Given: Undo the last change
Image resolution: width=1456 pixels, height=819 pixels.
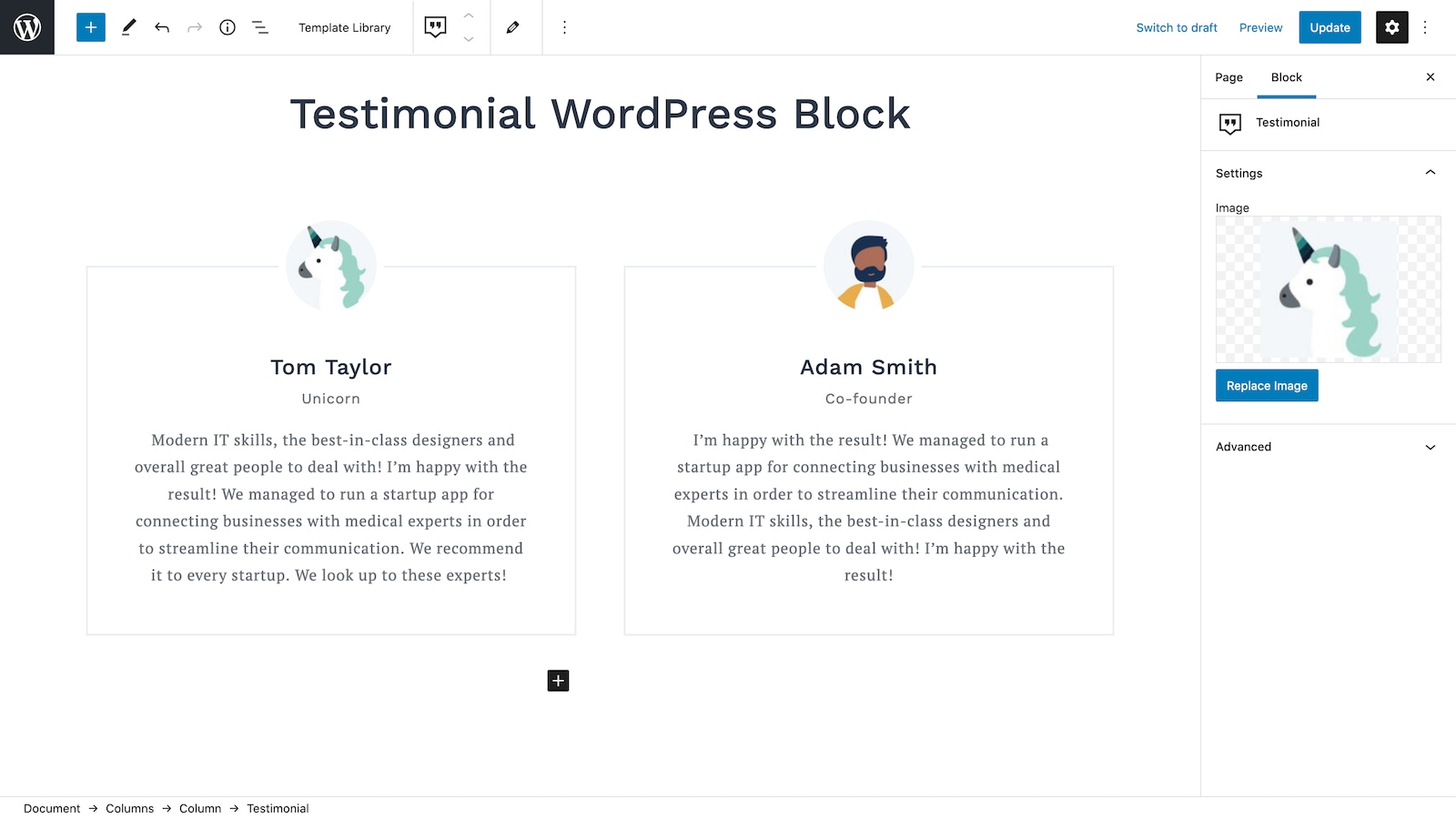Looking at the screenshot, I should (x=162, y=27).
